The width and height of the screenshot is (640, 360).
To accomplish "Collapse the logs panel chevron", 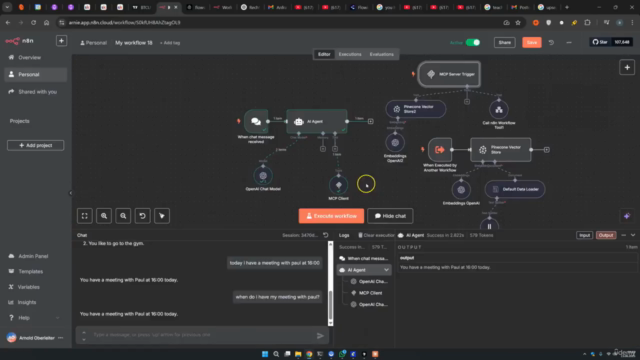I will coord(633,235).
